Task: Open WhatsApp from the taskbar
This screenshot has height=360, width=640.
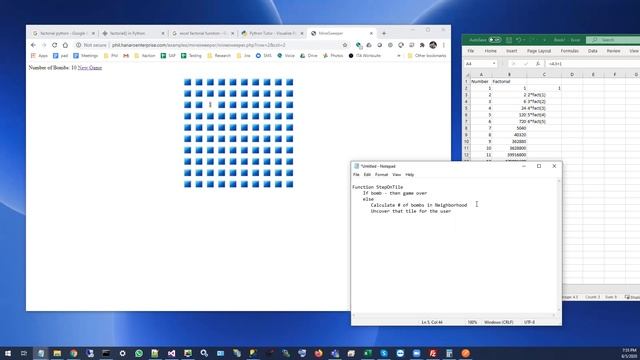Action: coord(139,353)
